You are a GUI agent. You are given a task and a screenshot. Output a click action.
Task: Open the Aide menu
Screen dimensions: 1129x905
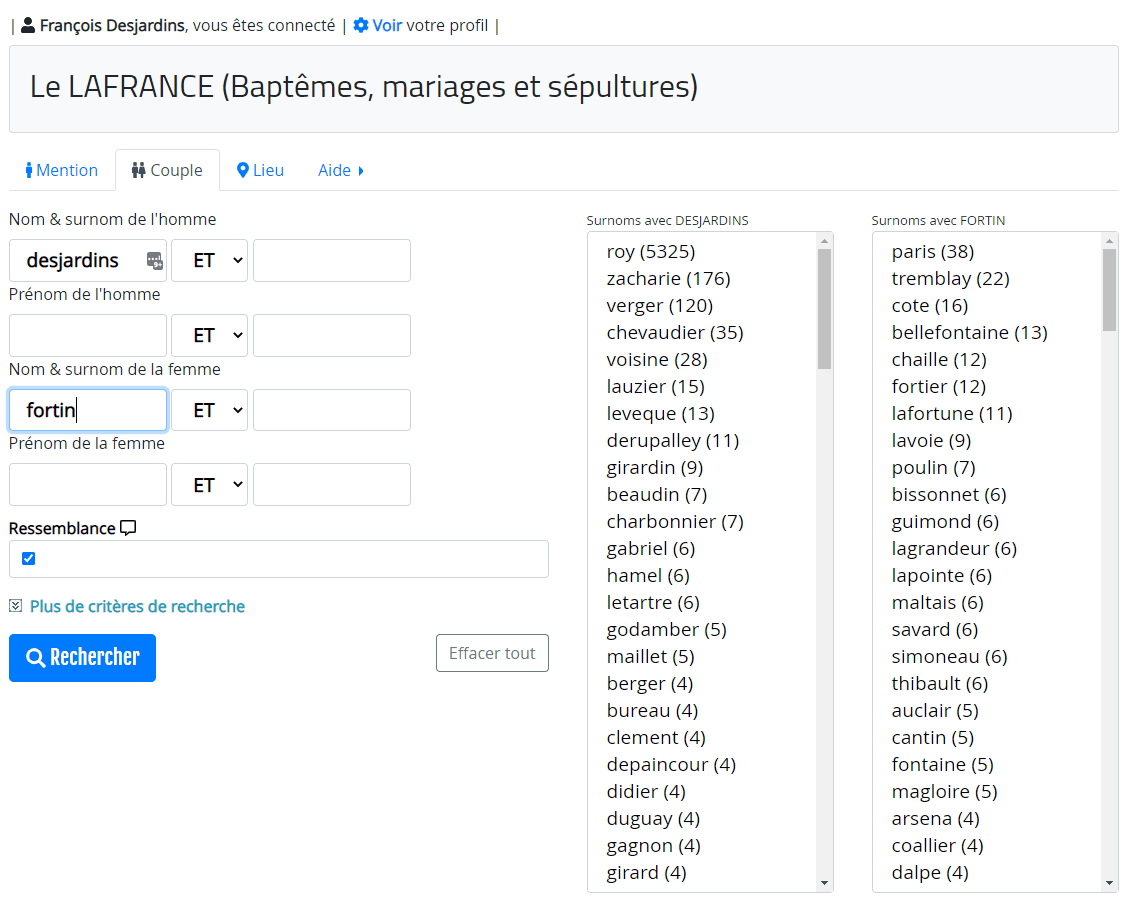(340, 171)
